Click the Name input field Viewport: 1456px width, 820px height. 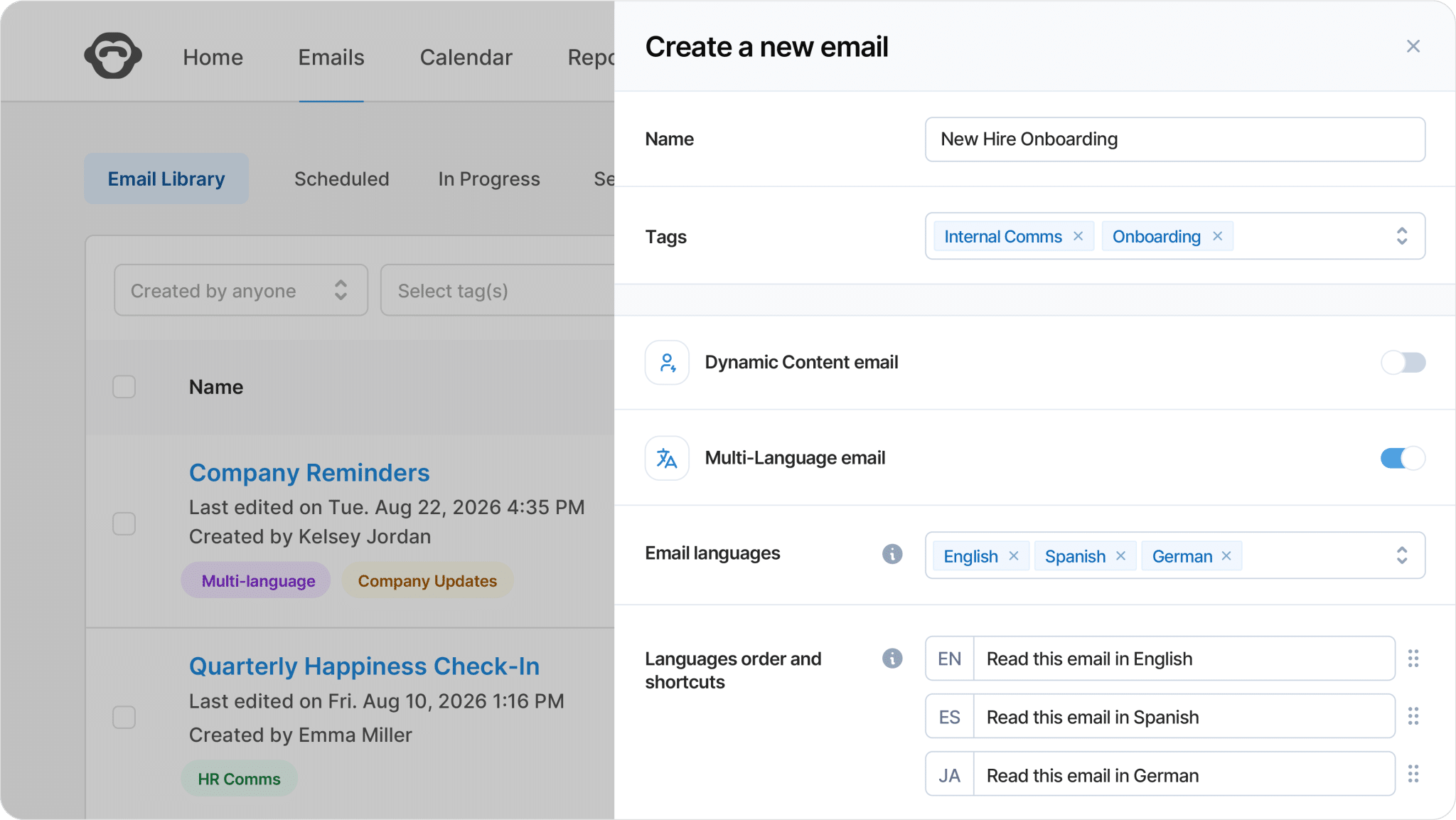(1175, 139)
